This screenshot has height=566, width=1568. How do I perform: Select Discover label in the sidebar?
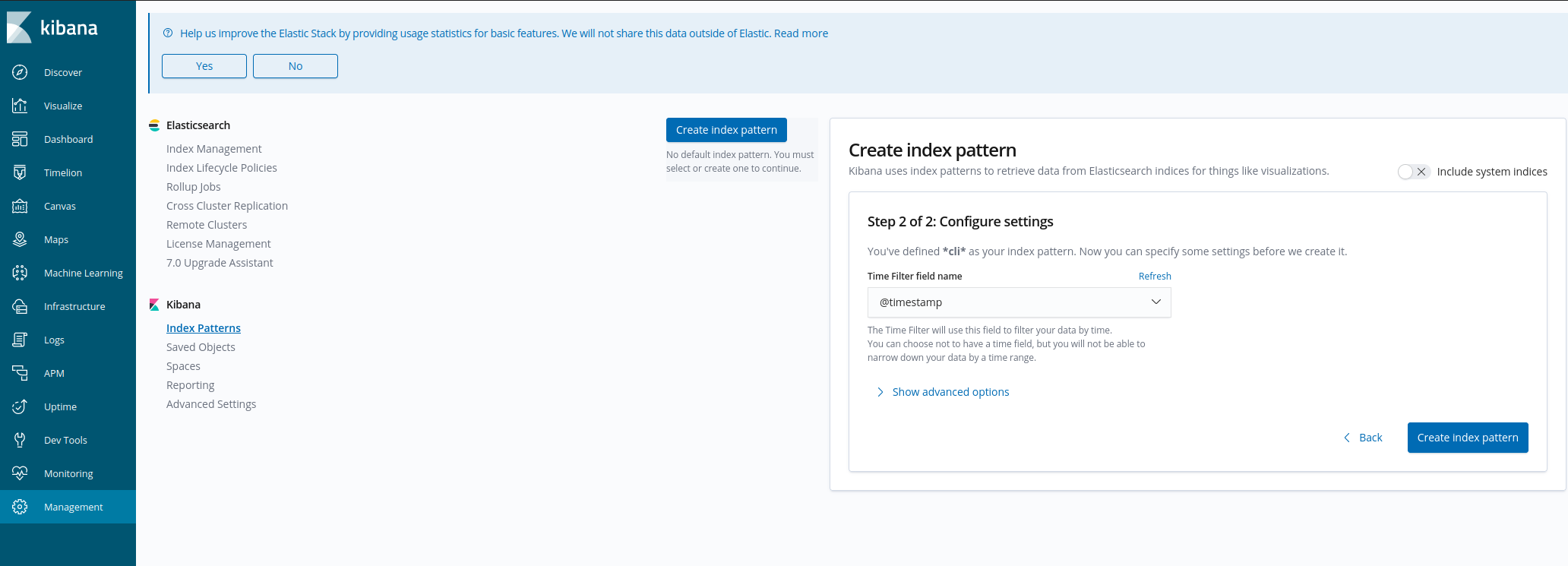63,72
